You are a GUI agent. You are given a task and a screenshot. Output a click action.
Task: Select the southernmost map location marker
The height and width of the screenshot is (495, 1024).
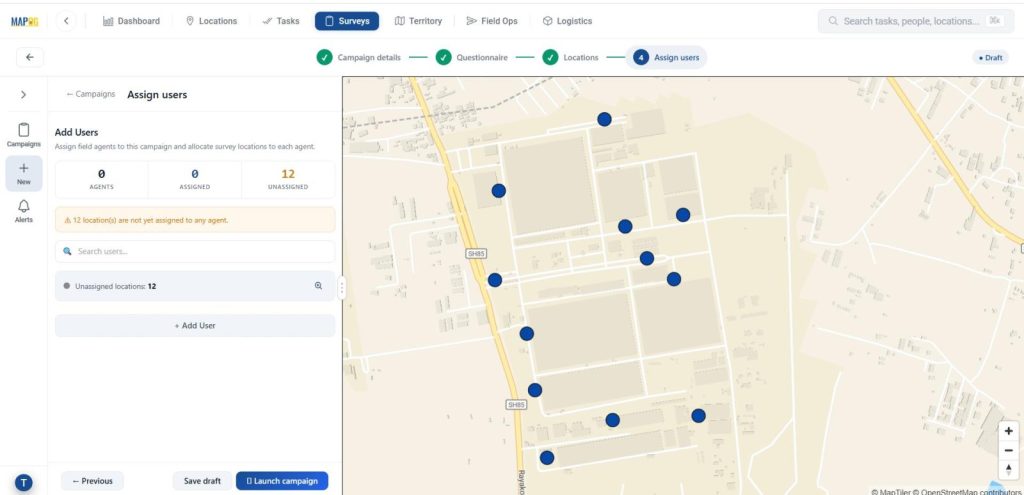pos(547,458)
